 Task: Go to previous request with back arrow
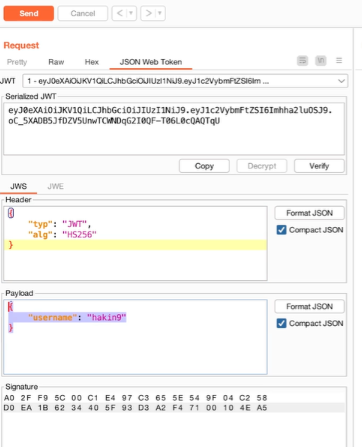(120, 13)
